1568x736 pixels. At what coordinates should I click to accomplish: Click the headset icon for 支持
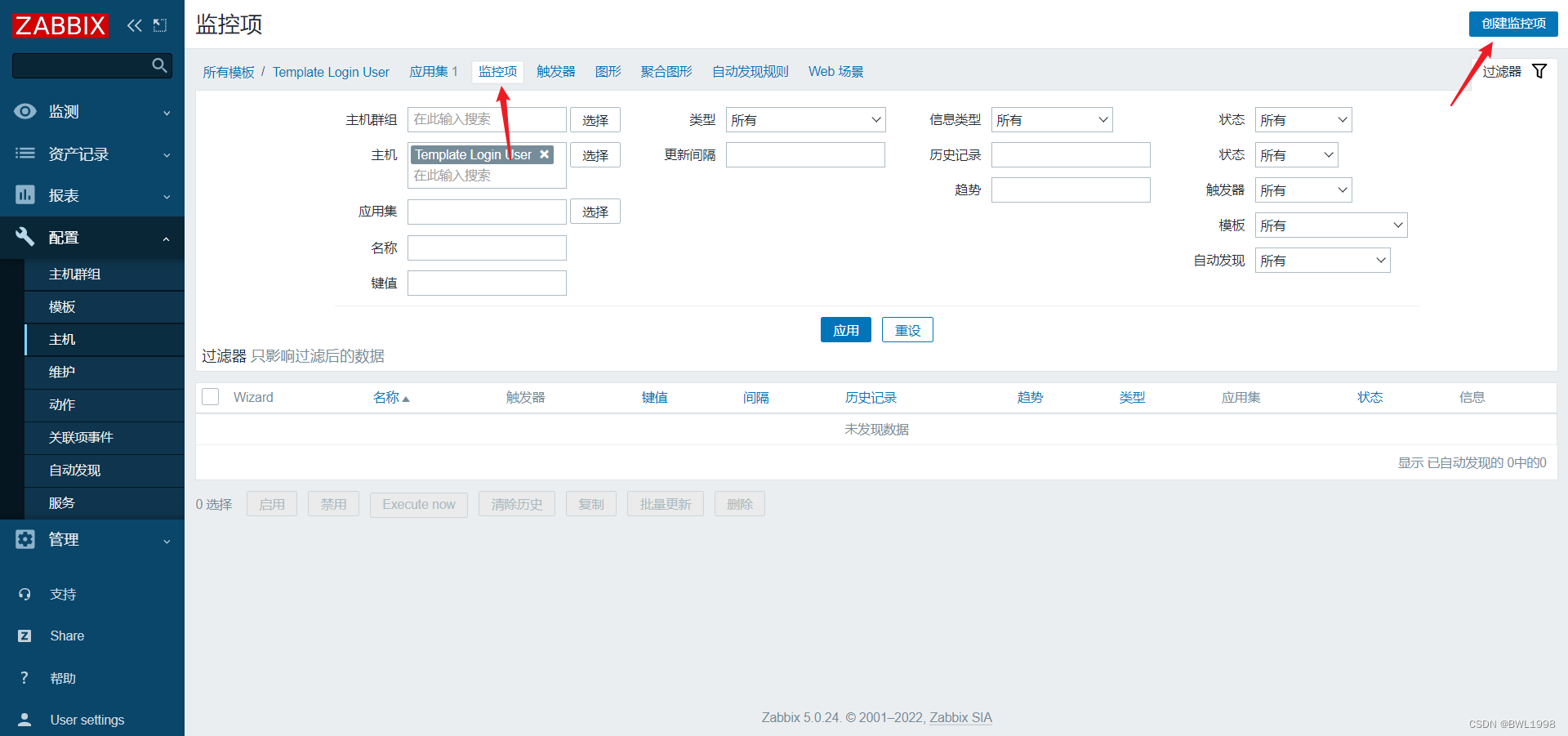pos(24,595)
